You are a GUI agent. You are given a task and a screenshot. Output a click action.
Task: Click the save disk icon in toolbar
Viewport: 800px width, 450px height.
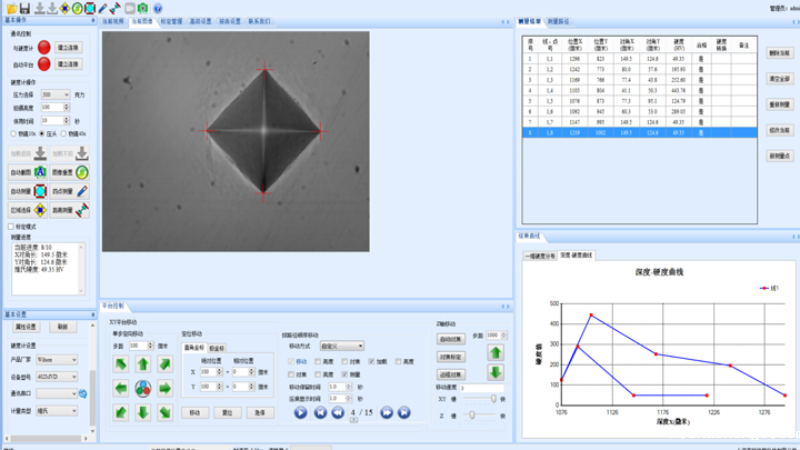pyautogui.click(x=23, y=8)
